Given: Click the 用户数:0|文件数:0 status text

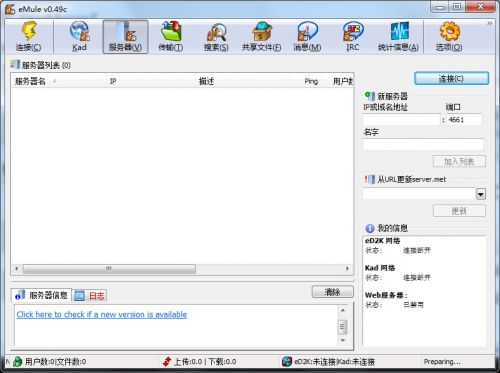Looking at the screenshot, I should (56, 362).
